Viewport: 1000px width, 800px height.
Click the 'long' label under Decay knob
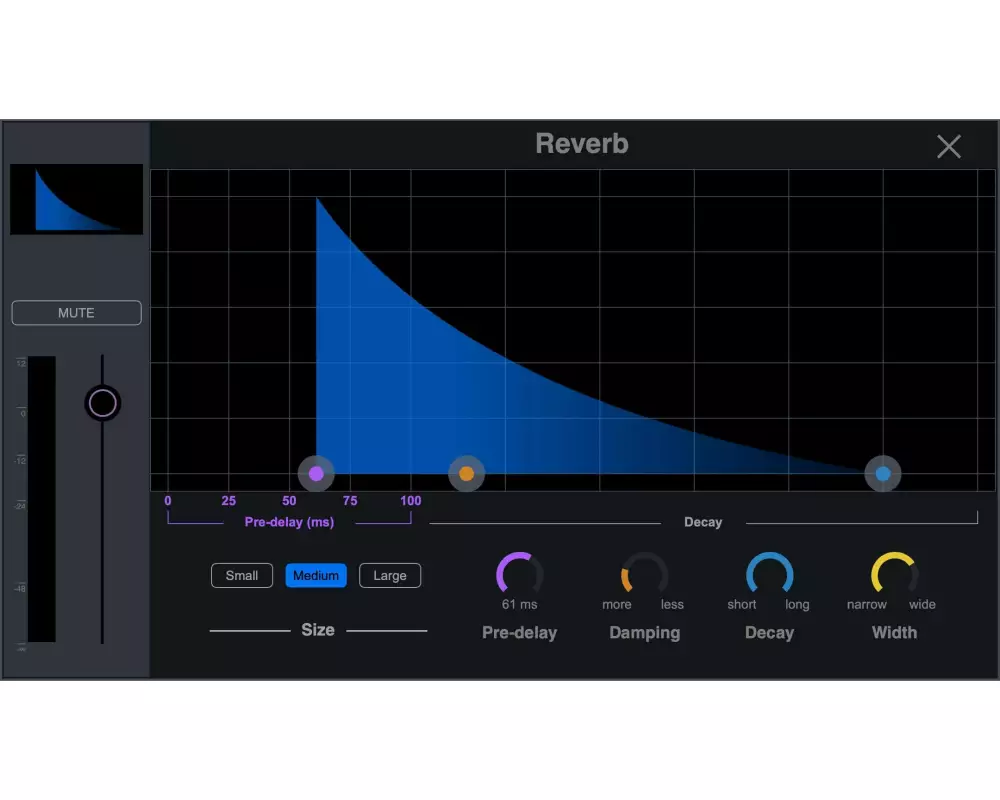click(x=797, y=605)
